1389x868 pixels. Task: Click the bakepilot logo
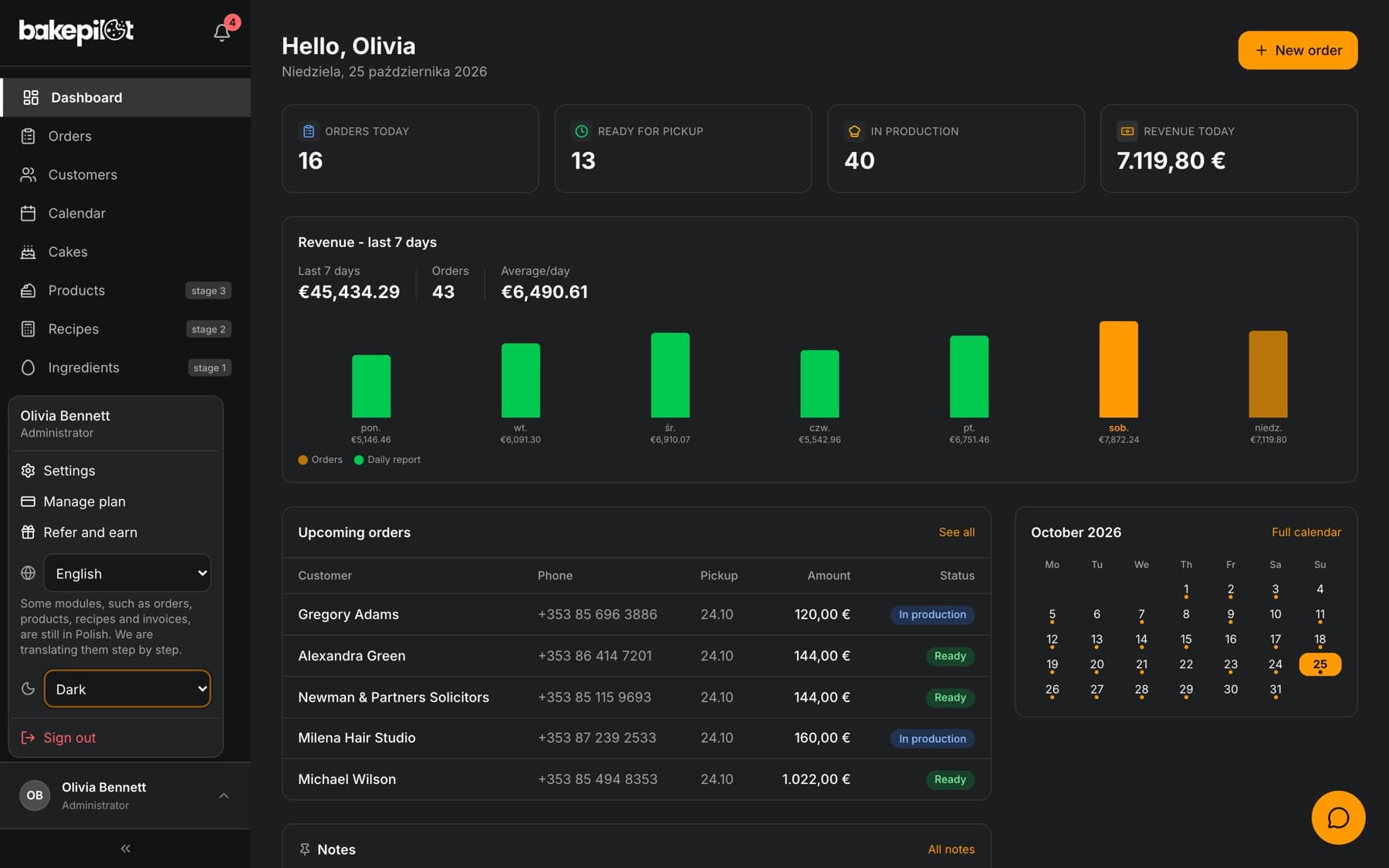(76, 31)
